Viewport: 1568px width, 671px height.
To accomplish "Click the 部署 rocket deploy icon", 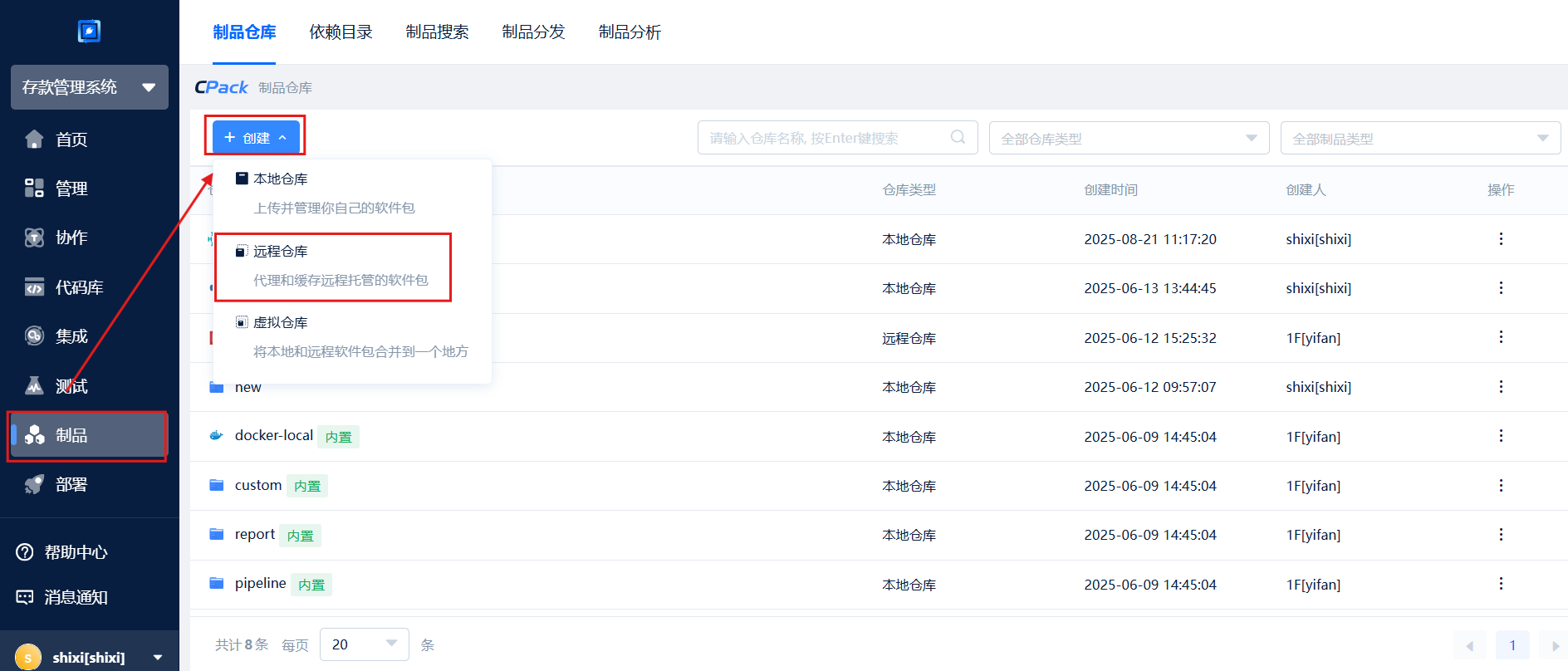I will pyautogui.click(x=34, y=484).
